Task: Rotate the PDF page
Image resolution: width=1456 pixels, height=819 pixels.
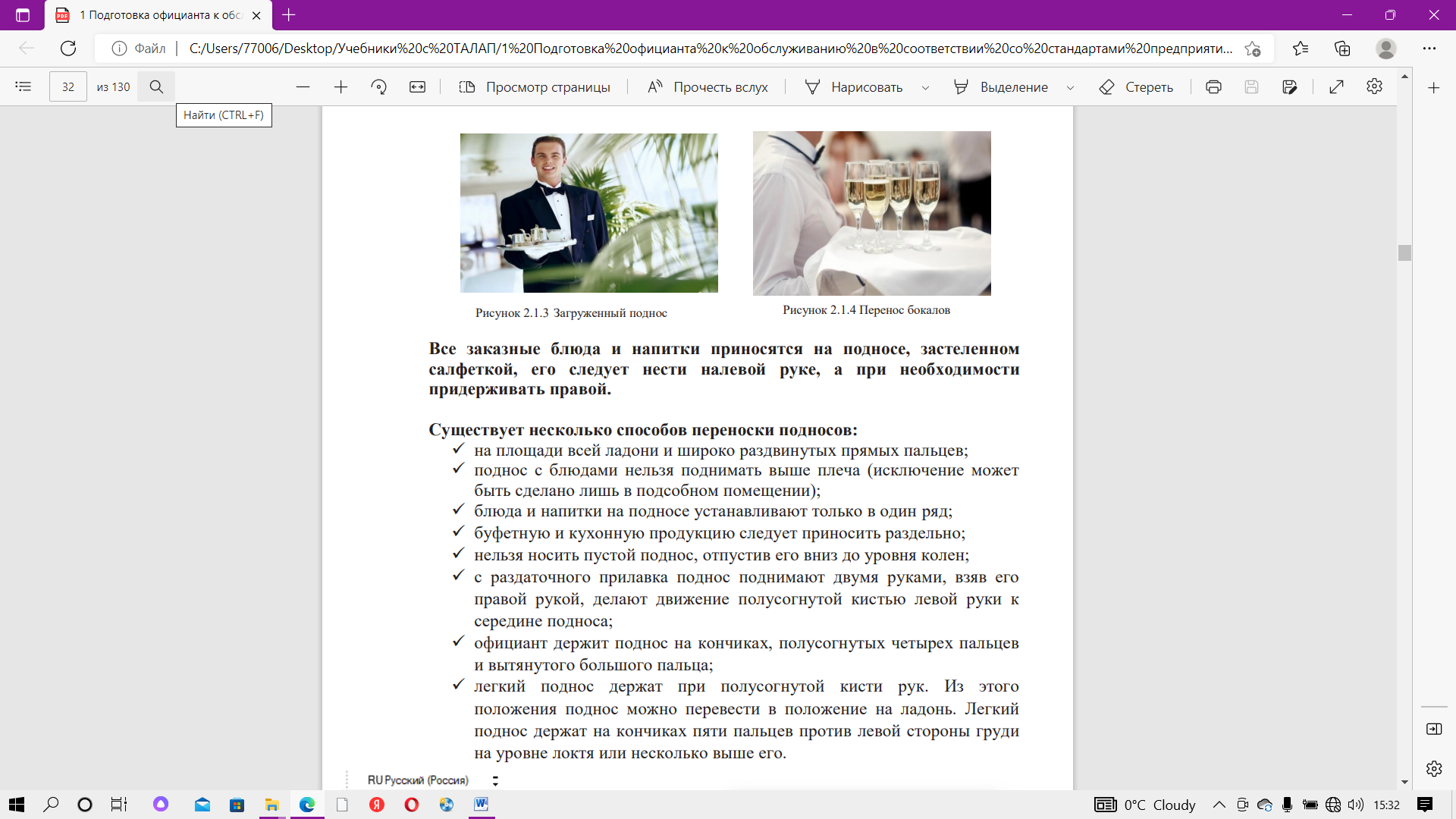Action: point(379,86)
